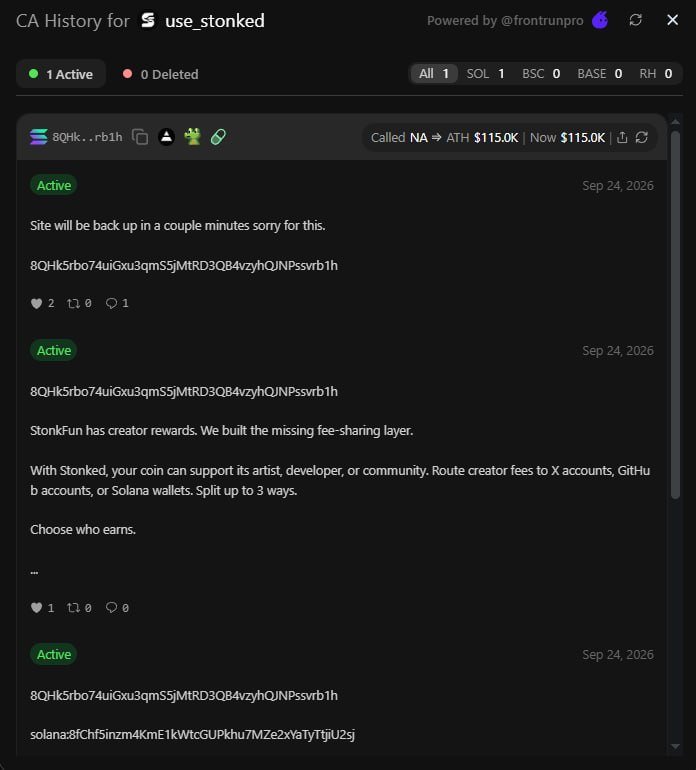
Task: Click the Solana chain icon beside 8QHk..rb1h
Action: 38,137
